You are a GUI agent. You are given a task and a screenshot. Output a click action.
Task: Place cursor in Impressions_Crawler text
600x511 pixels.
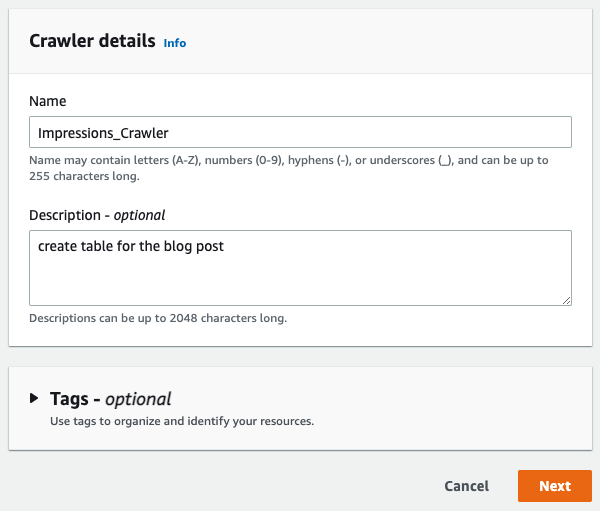[103, 133]
